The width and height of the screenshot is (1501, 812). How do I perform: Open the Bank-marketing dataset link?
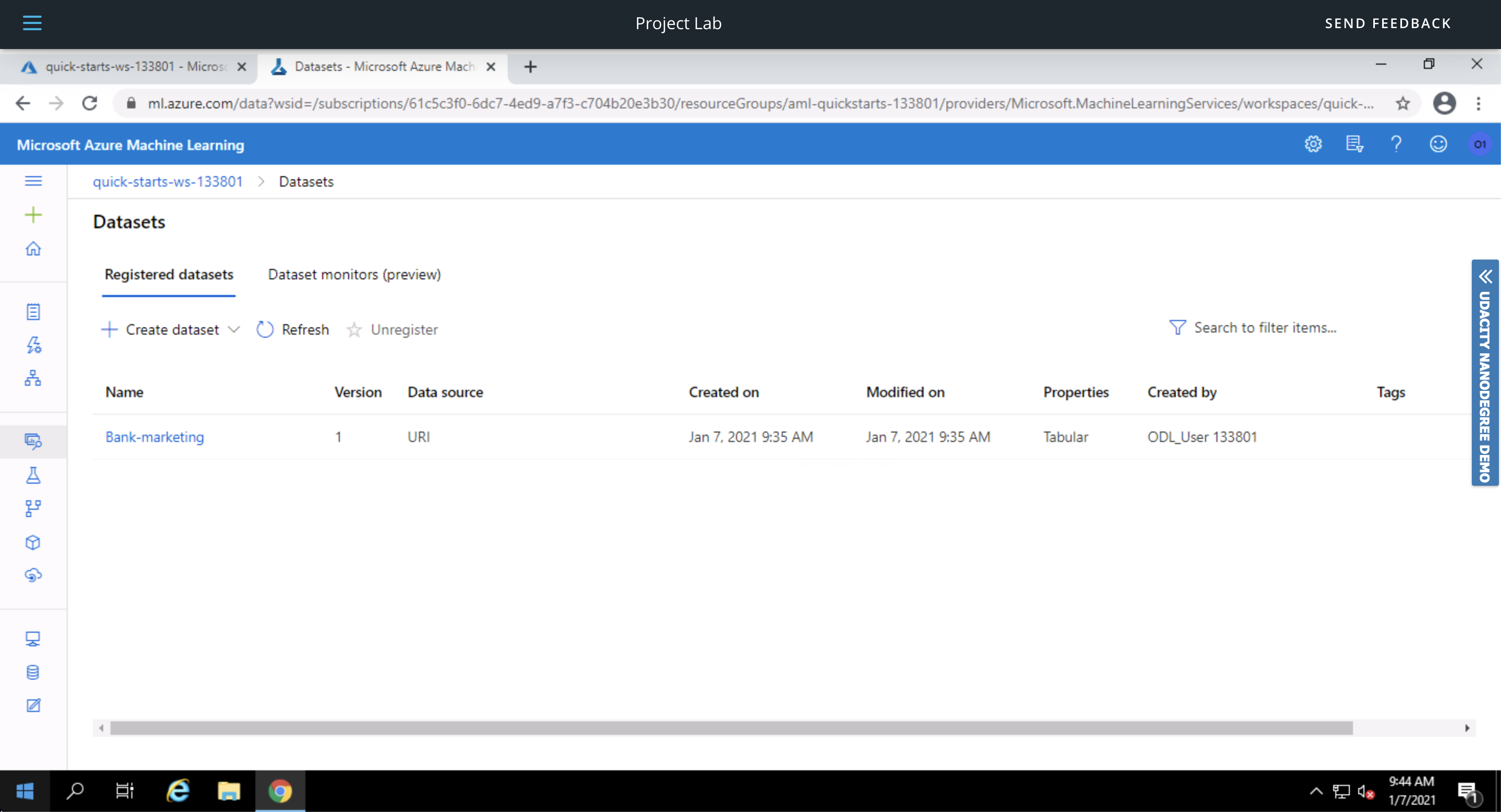[154, 437]
